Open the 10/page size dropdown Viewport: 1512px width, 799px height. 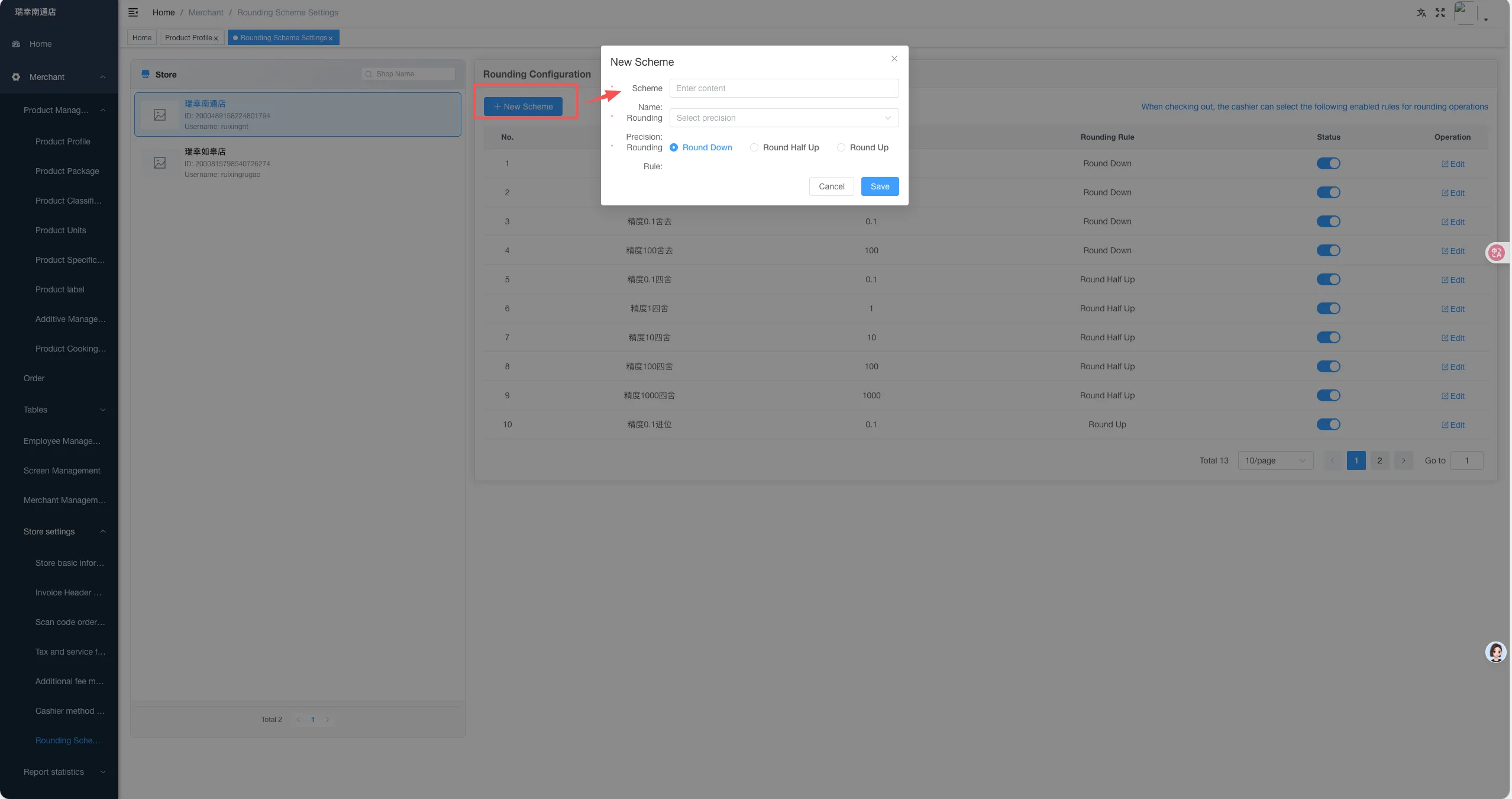(x=1275, y=460)
